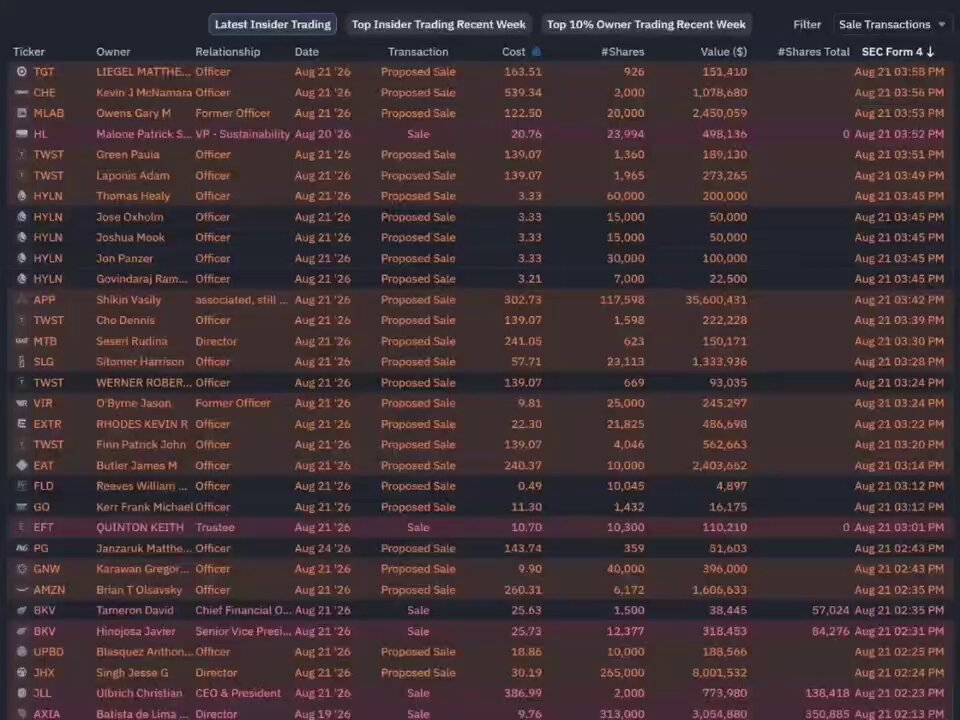Sort by the Relationship column header
The height and width of the screenshot is (720, 960).
coord(228,52)
